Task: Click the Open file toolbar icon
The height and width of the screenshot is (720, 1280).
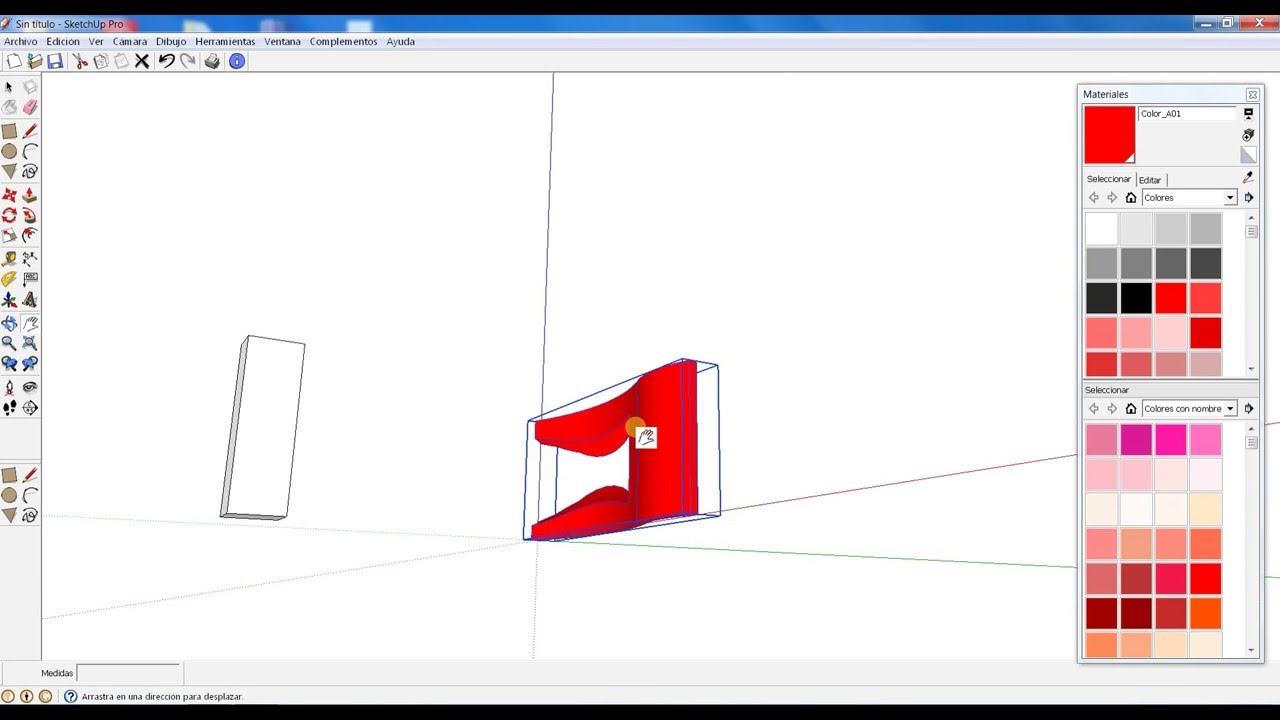Action: click(35, 61)
